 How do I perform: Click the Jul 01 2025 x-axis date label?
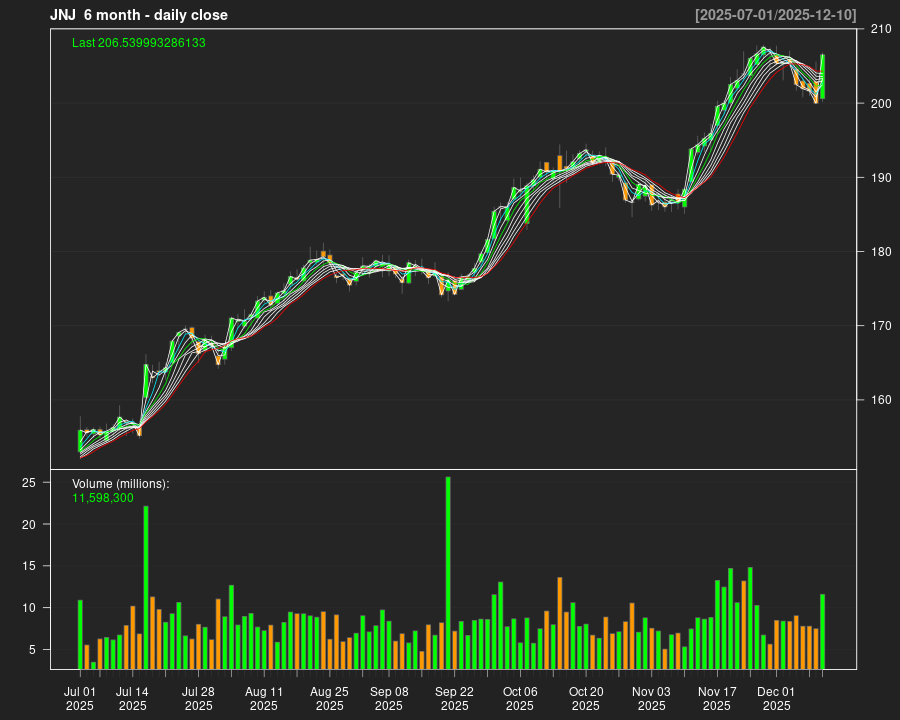[x=80, y=698]
